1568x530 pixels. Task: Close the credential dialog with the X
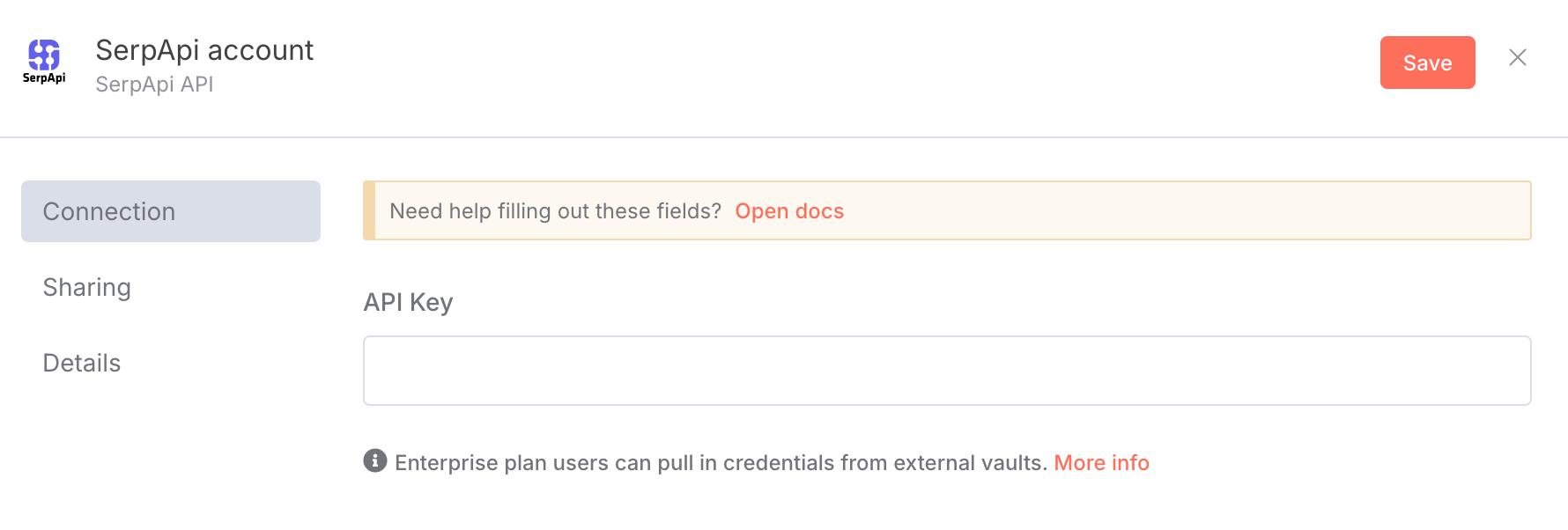(x=1517, y=57)
